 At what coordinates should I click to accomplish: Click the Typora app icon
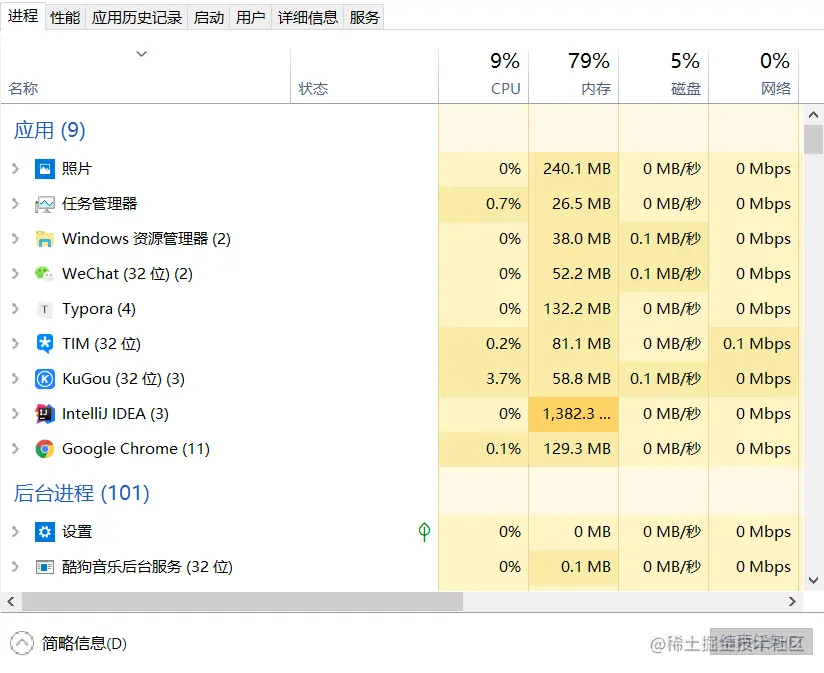tap(44, 309)
